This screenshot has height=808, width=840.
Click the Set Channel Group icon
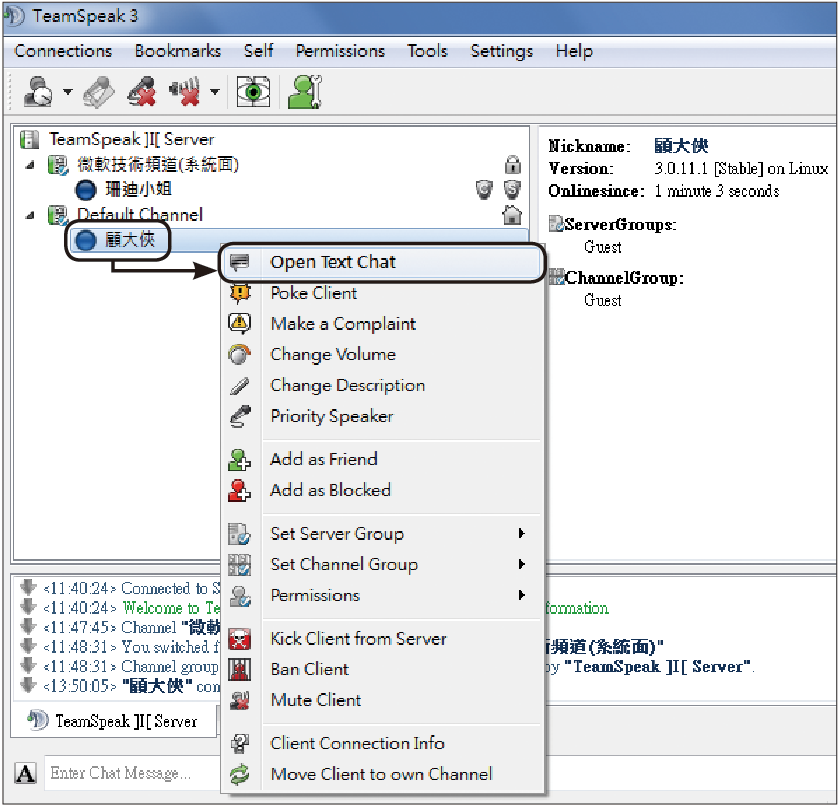(x=239, y=565)
